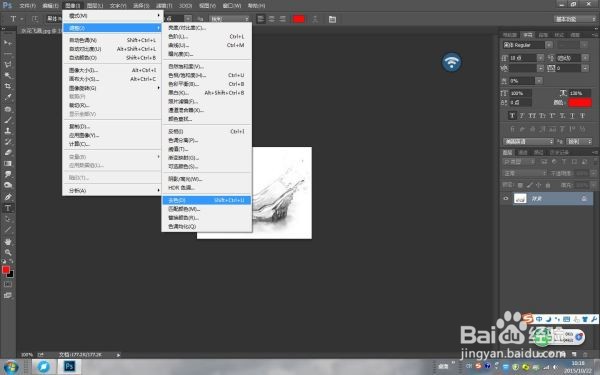Choose Invert (Ctrl+I) menu item
The image size is (600, 375).
tap(206, 131)
